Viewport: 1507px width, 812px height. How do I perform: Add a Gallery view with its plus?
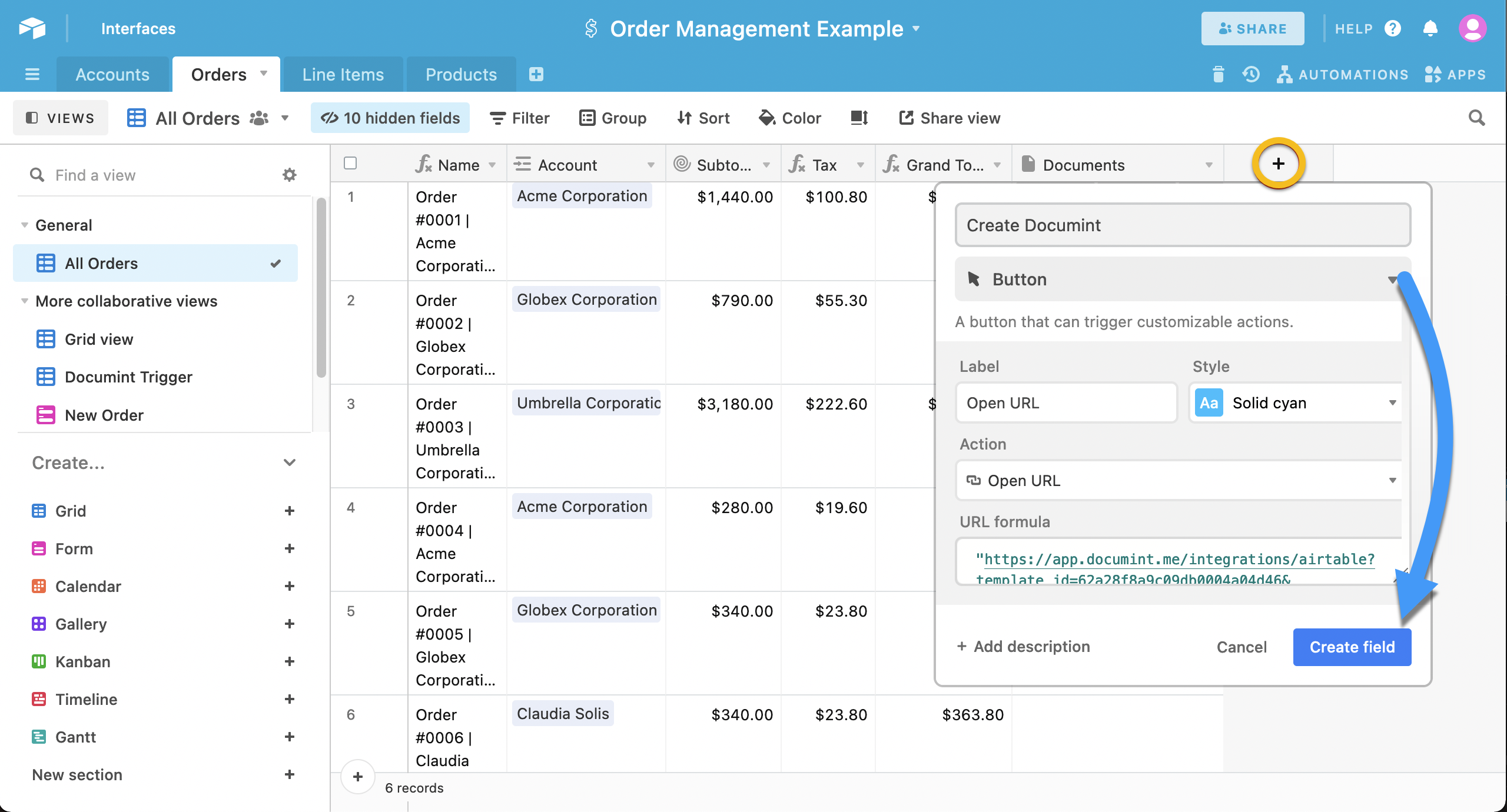pyautogui.click(x=289, y=624)
